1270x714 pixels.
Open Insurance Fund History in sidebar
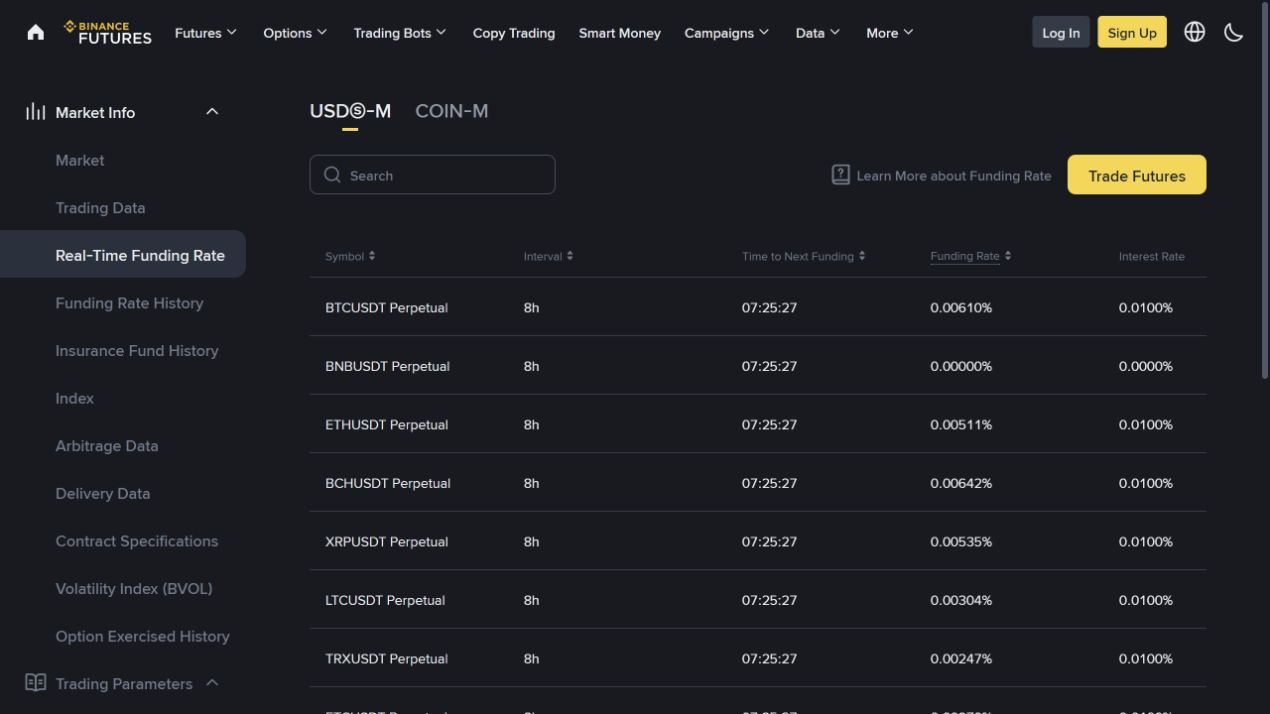point(137,351)
